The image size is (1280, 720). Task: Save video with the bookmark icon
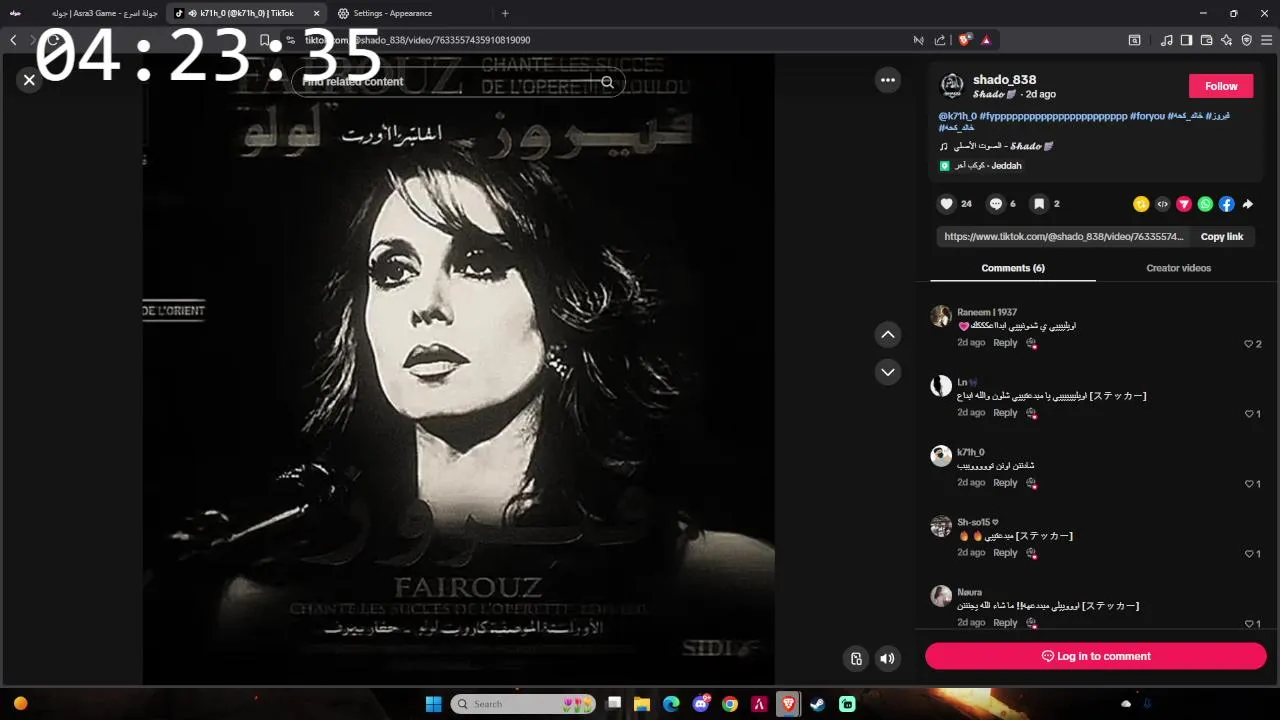point(1039,204)
